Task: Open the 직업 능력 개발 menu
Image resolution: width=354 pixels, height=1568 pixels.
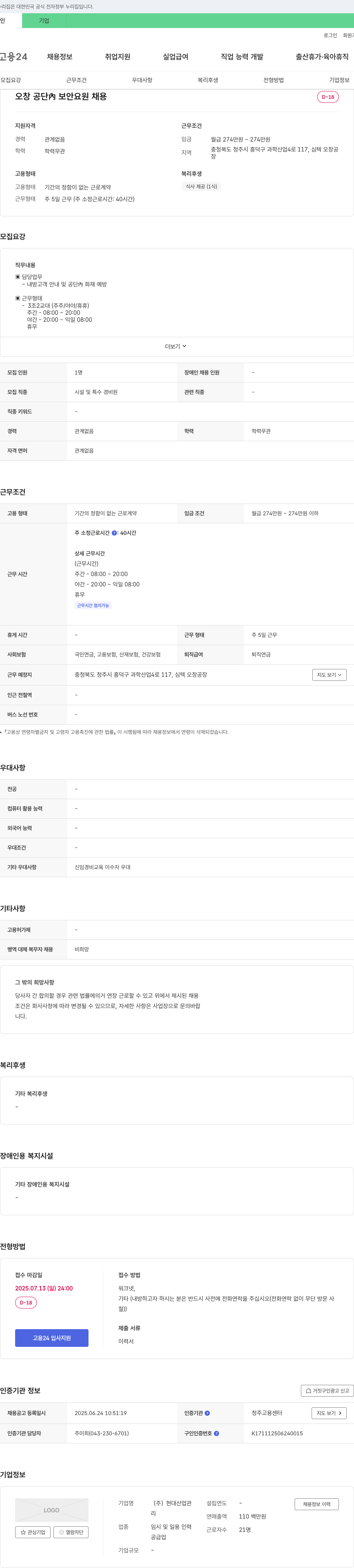Action: (242, 57)
